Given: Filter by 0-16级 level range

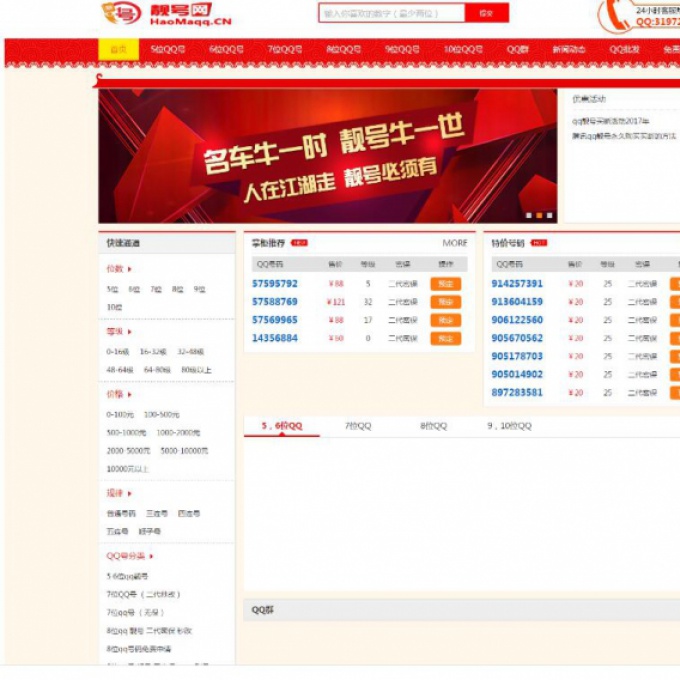Looking at the screenshot, I should pyautogui.click(x=118, y=352).
